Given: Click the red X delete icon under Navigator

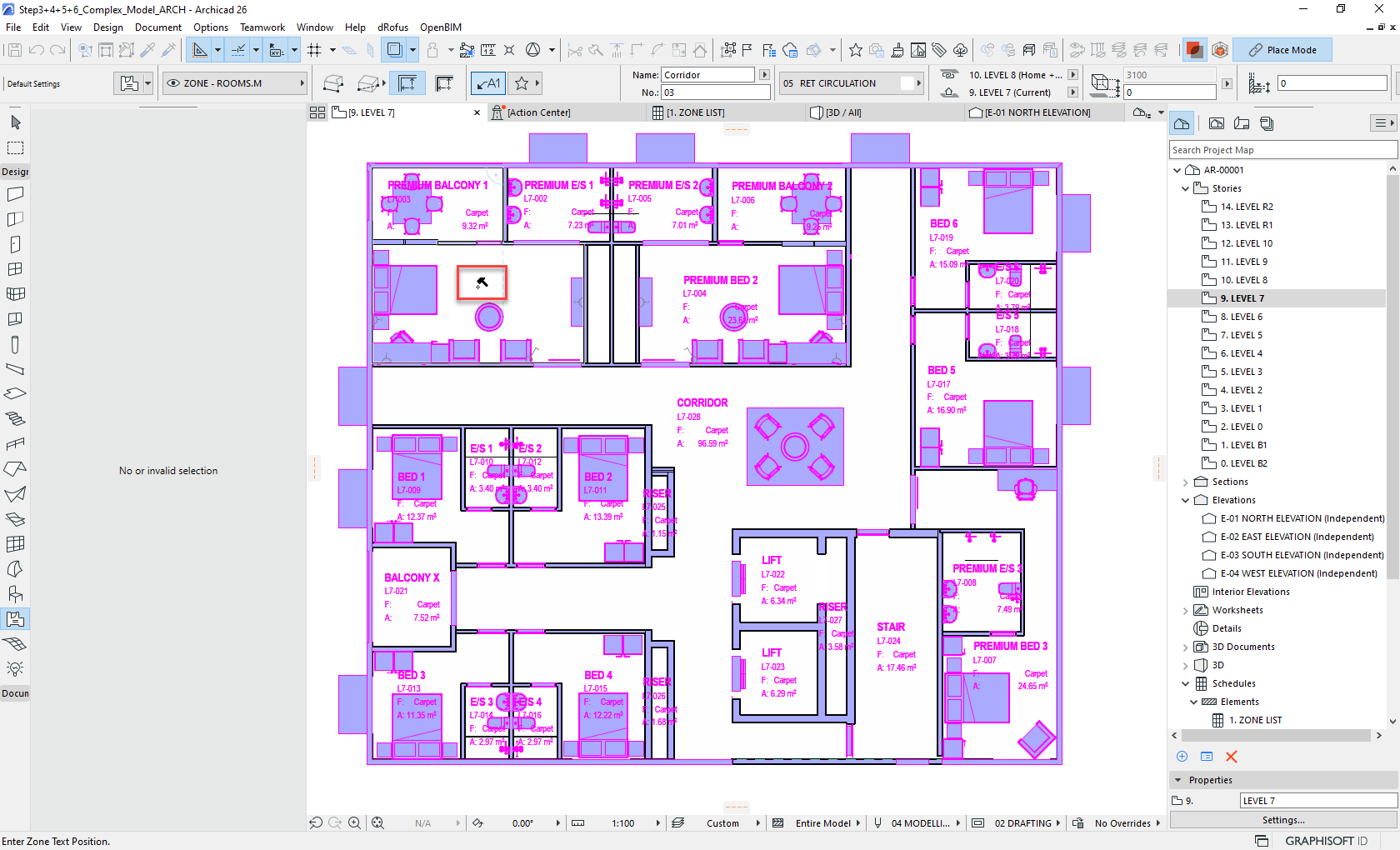Looking at the screenshot, I should click(x=1232, y=757).
